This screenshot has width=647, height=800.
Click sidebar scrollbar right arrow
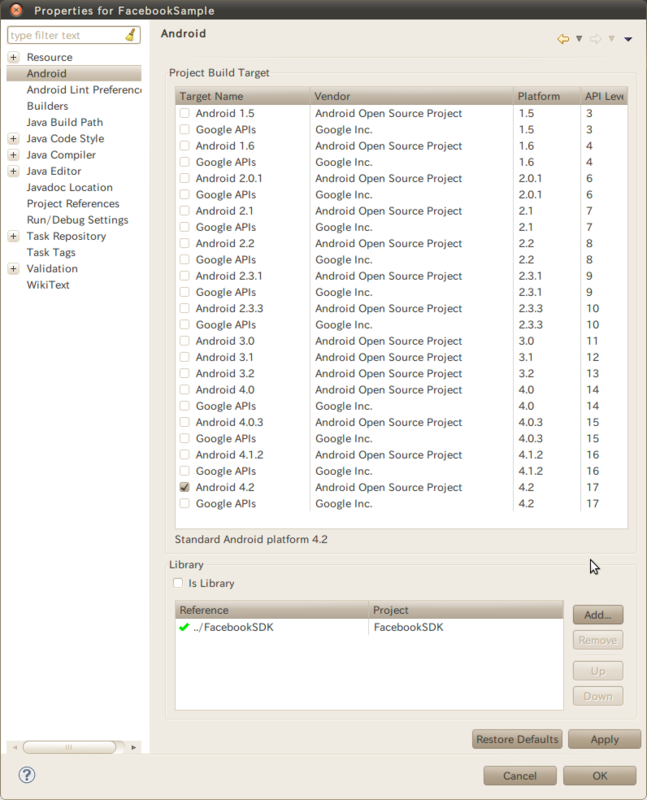tap(134, 747)
